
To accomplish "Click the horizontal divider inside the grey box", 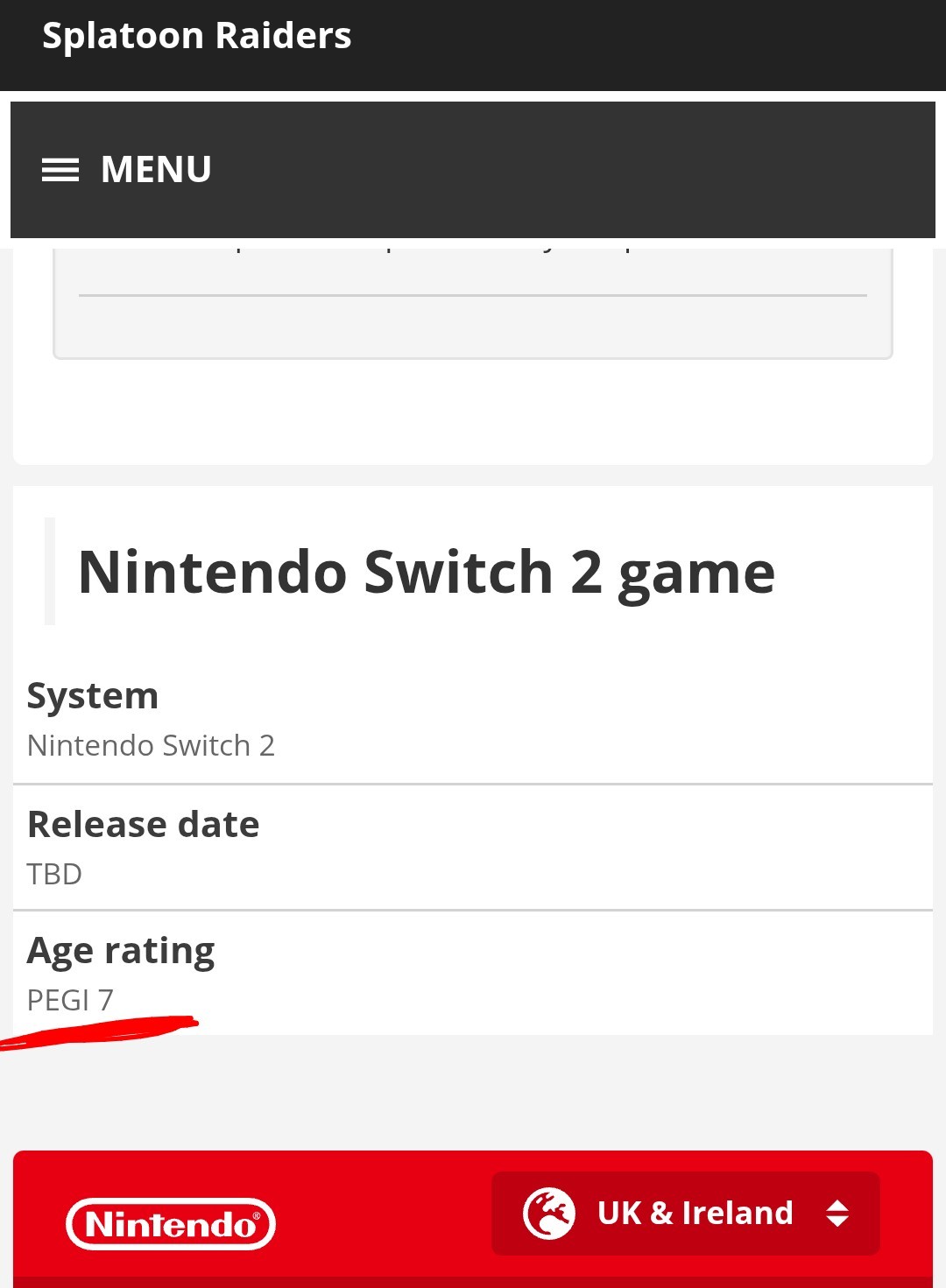I will 473,296.
